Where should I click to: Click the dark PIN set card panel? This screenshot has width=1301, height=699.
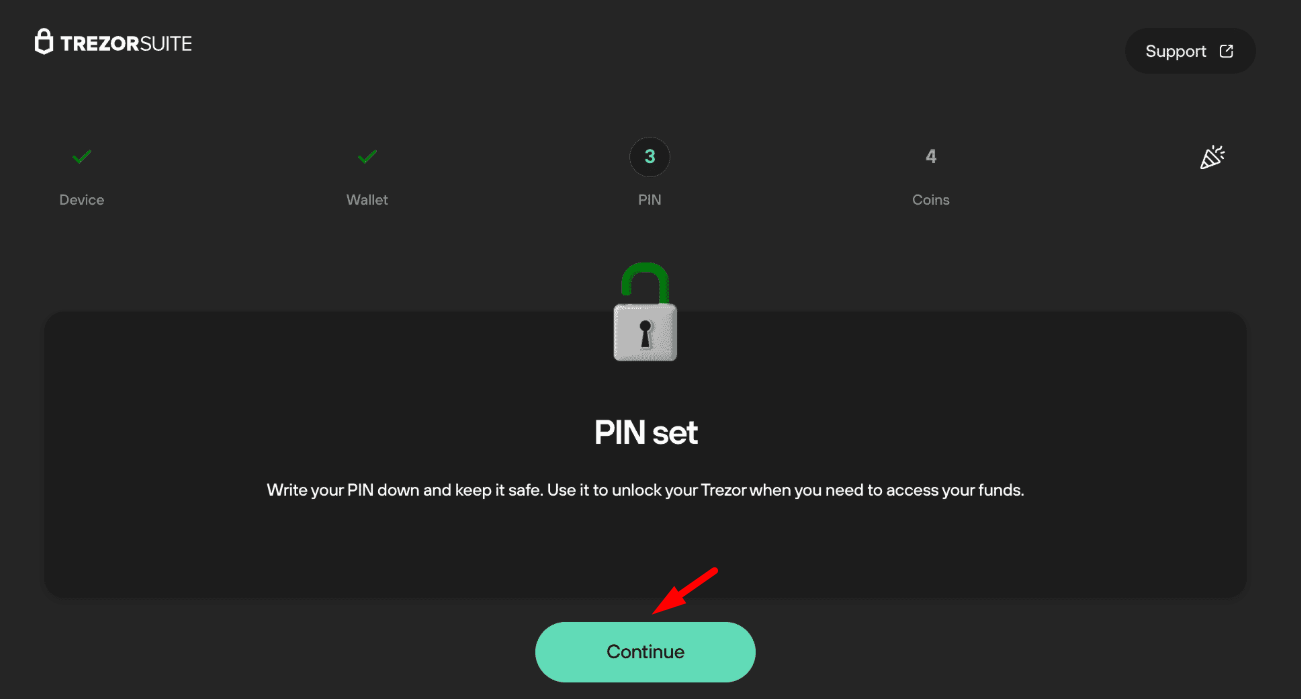click(x=645, y=455)
